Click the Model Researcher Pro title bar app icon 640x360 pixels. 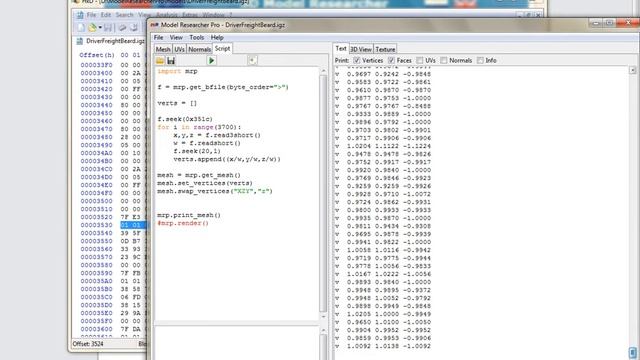pyautogui.click(x=154, y=25)
